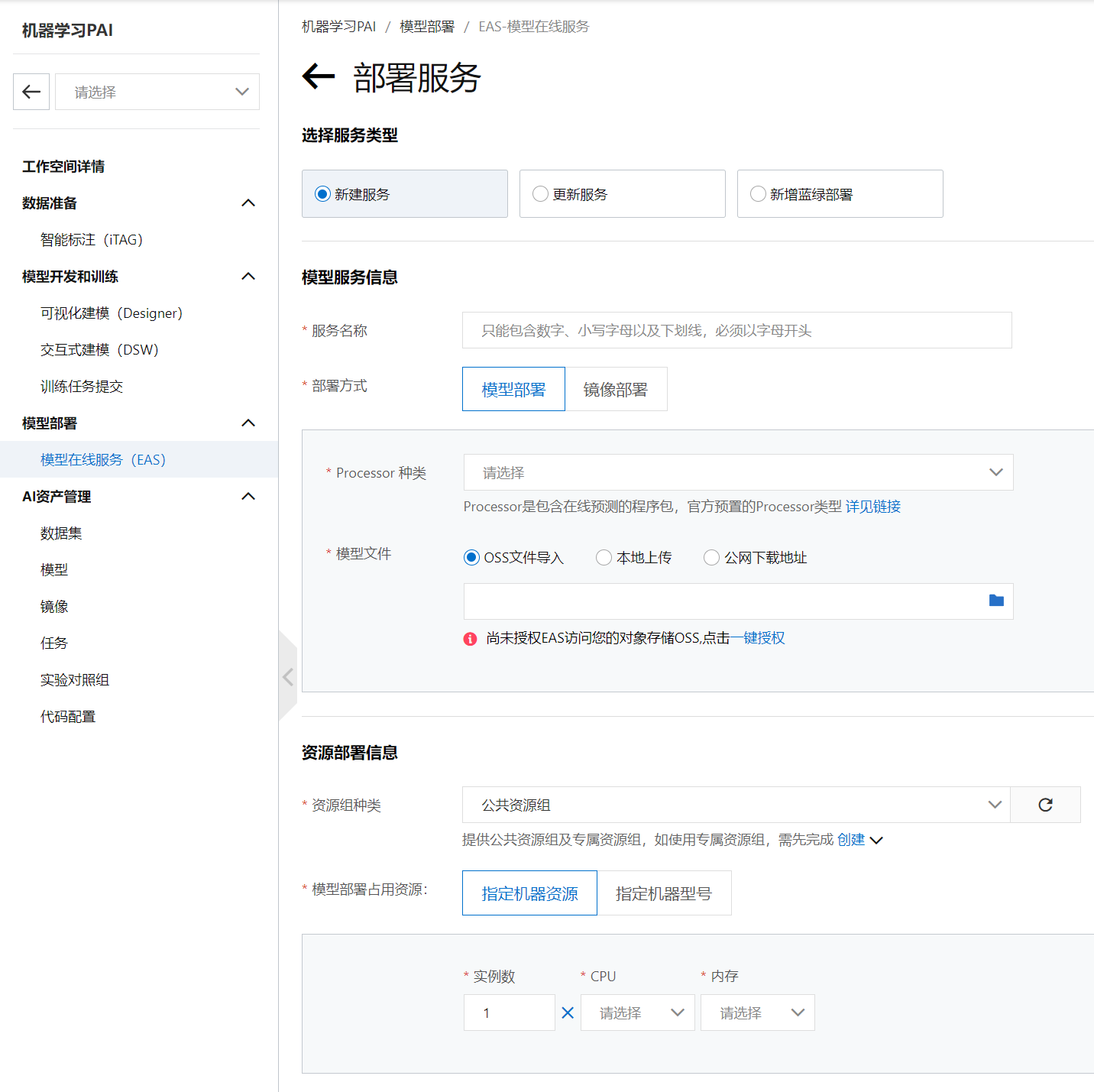The height and width of the screenshot is (1092, 1094).
Task: Focus the 实例数 input field
Action: (x=510, y=1013)
